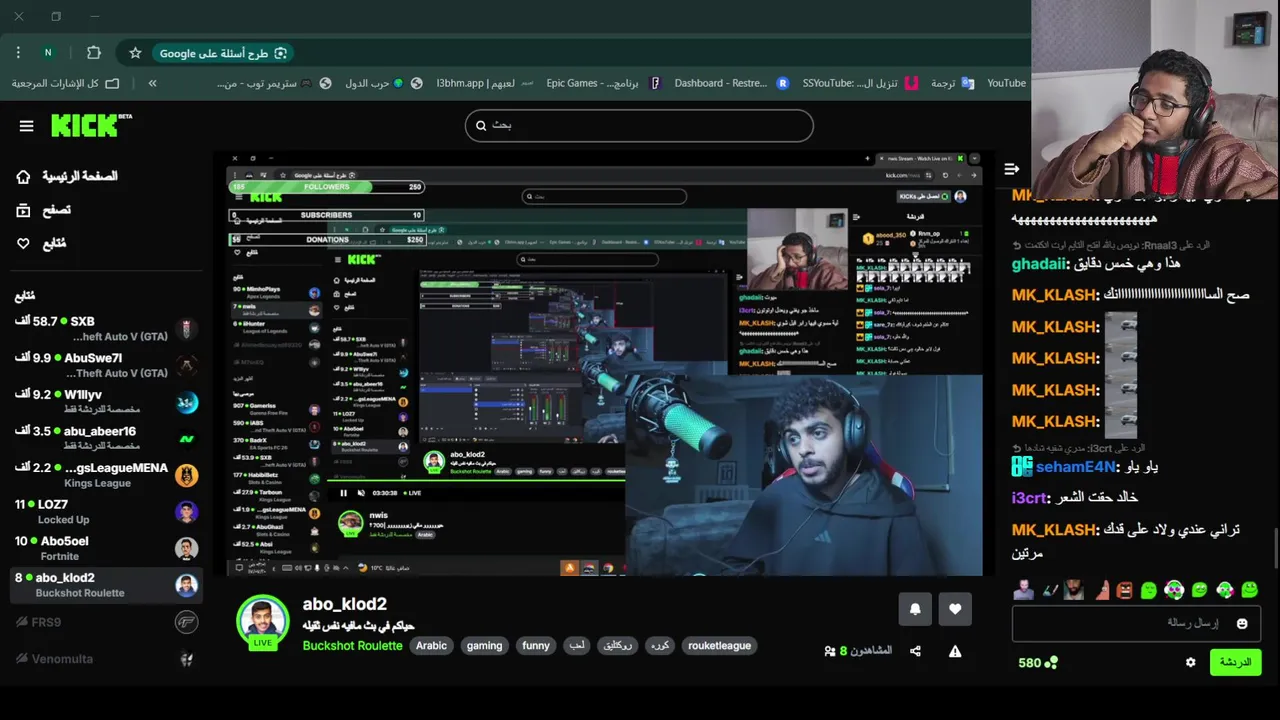Click username sehamE4N in chat
1280x720 pixels.
tap(1076, 467)
